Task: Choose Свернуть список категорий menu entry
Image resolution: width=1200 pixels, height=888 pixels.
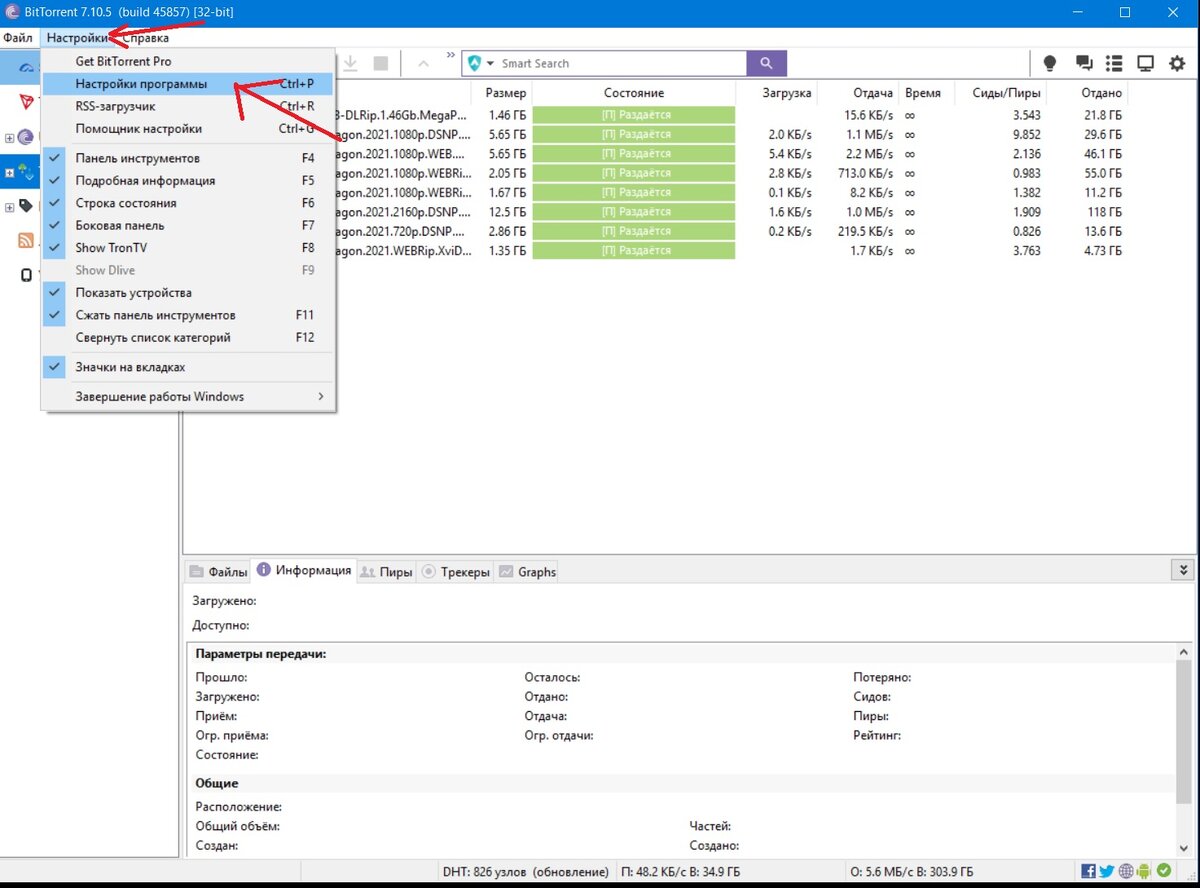Action: tap(188, 337)
